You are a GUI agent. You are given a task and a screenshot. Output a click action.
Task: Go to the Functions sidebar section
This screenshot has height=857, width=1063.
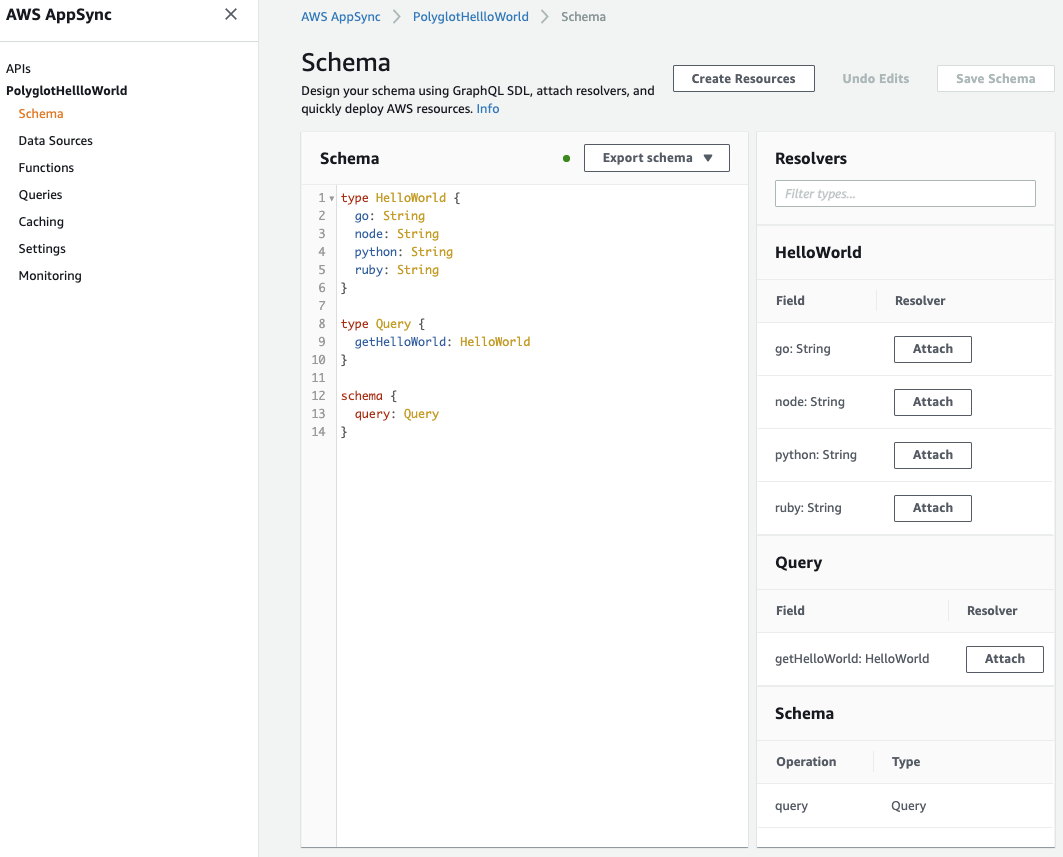pos(46,168)
